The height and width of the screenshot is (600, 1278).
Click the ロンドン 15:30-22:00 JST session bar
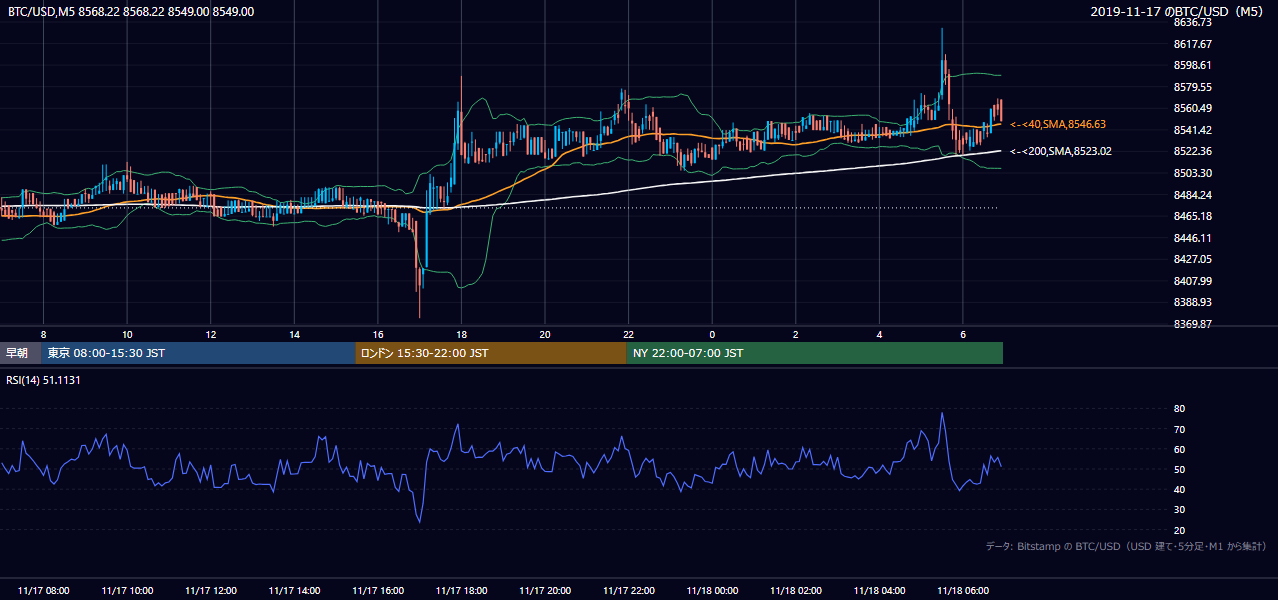[x=491, y=353]
